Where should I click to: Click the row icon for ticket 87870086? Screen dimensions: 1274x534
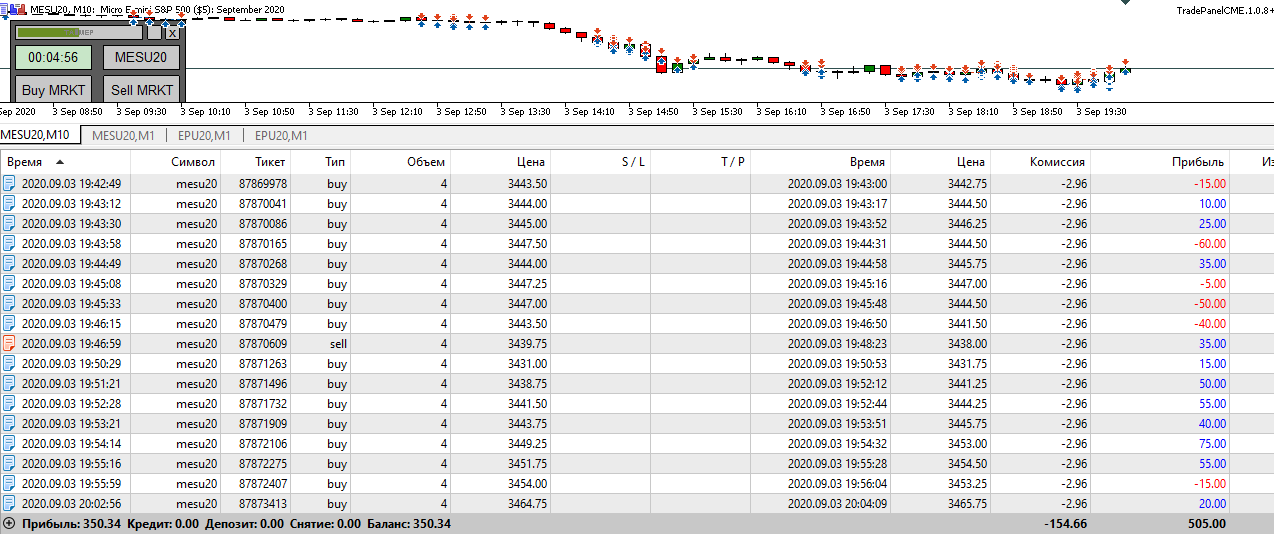pos(9,223)
